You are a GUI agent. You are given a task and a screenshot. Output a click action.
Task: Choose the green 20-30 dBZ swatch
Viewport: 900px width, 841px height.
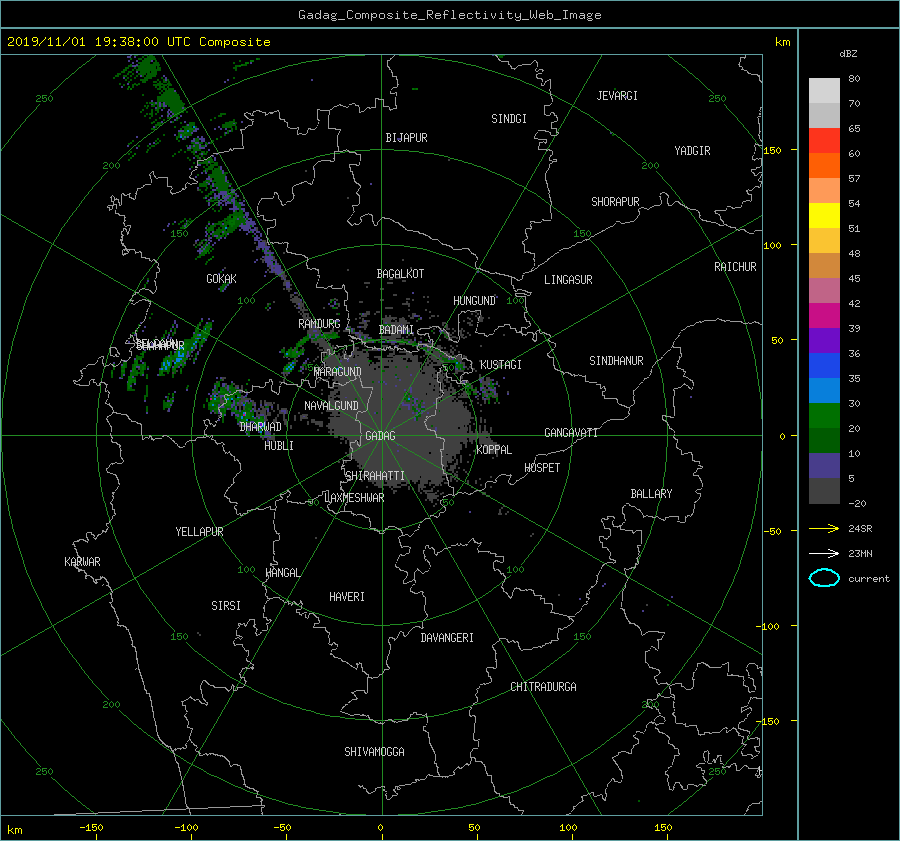tap(824, 416)
